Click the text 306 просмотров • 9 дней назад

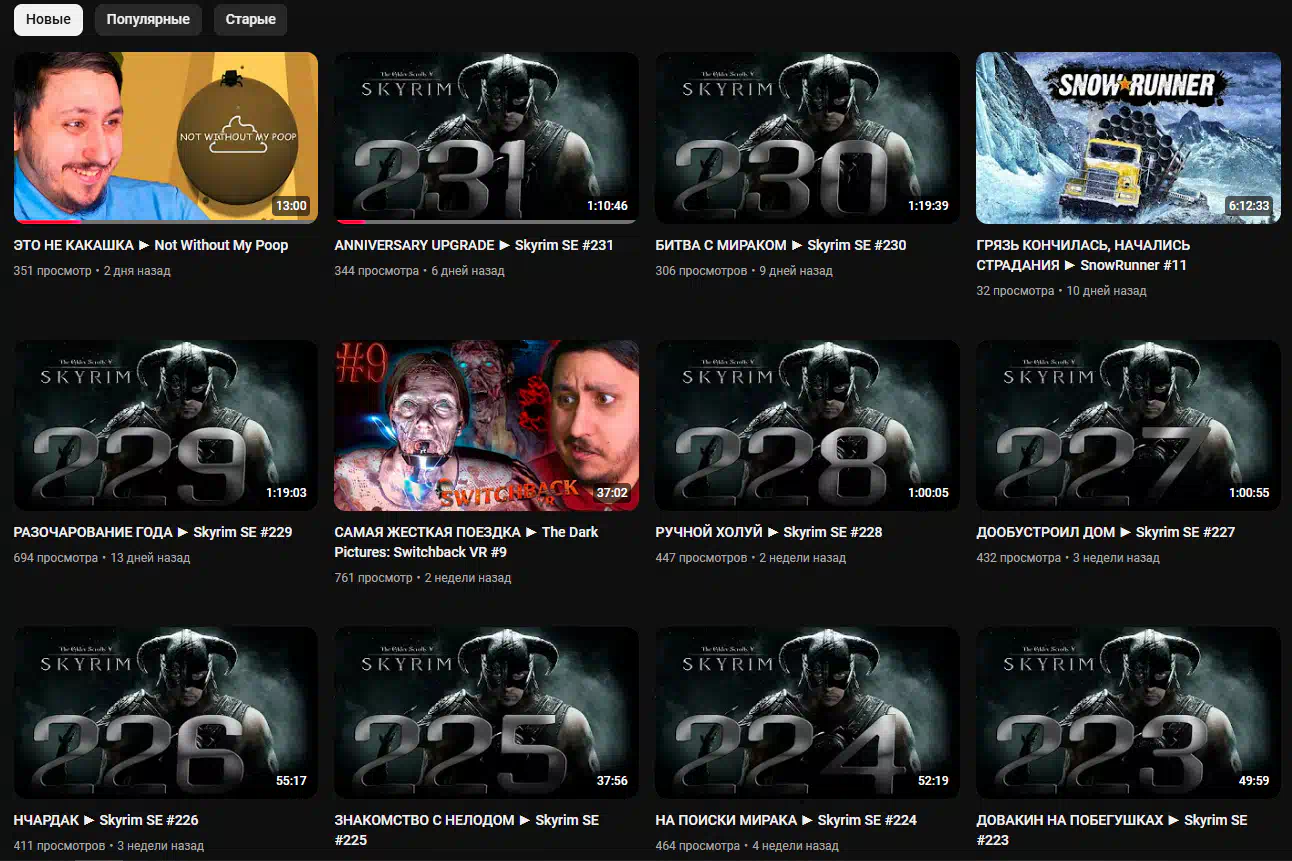point(744,271)
